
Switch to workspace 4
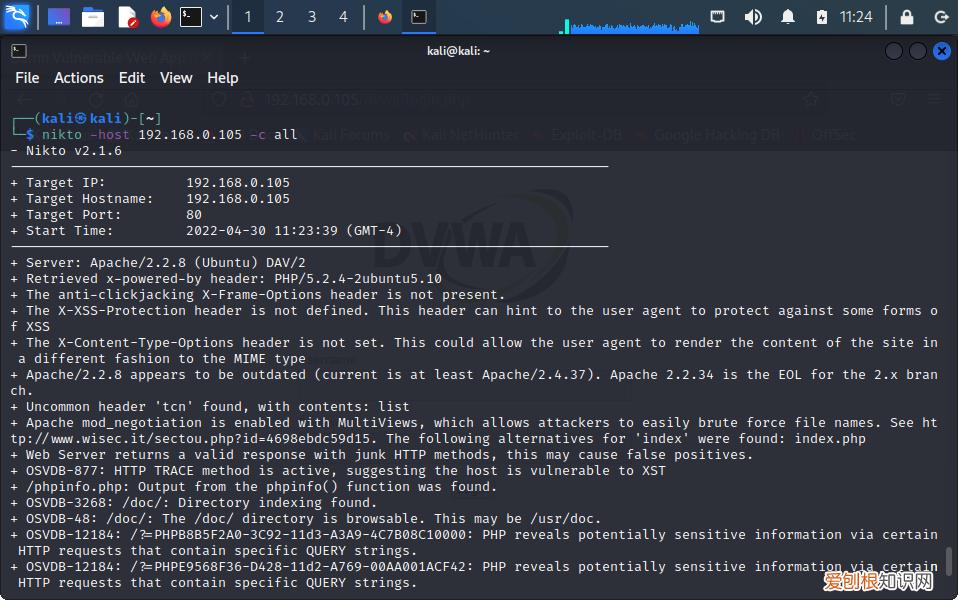(343, 17)
